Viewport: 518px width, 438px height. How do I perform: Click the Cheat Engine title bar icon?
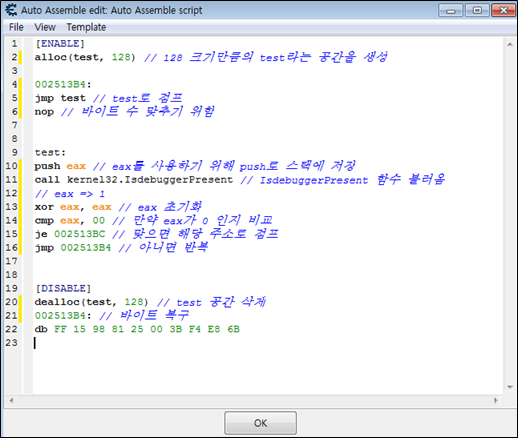[x=11, y=10]
